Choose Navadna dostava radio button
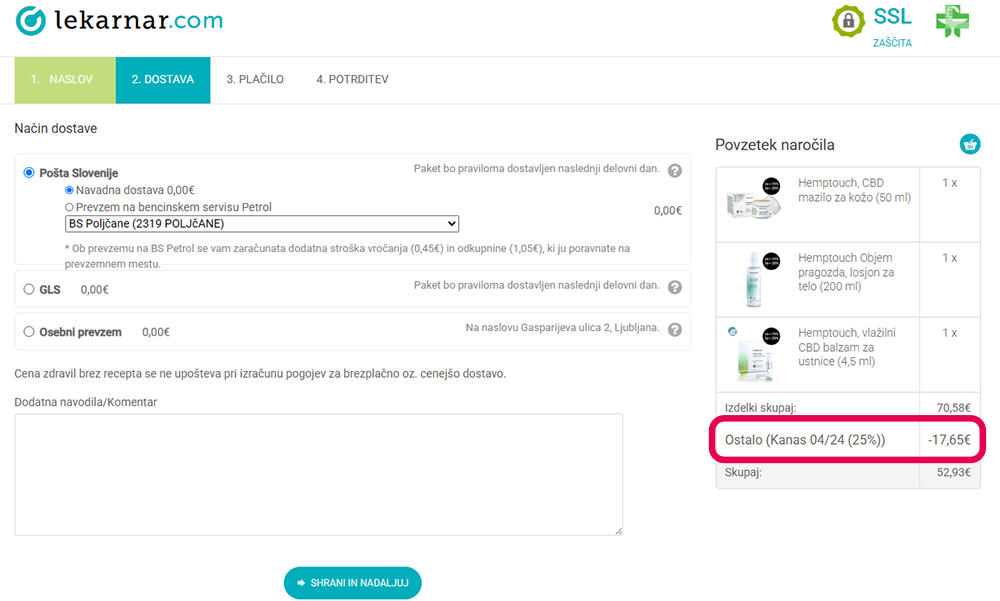The image size is (1000, 601). click(x=69, y=190)
